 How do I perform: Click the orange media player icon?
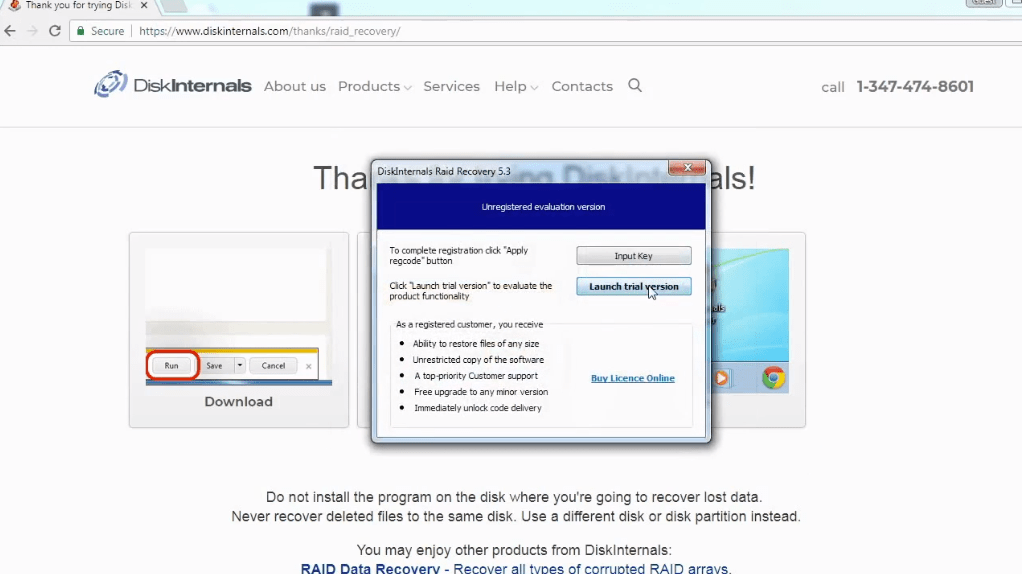tap(720, 377)
